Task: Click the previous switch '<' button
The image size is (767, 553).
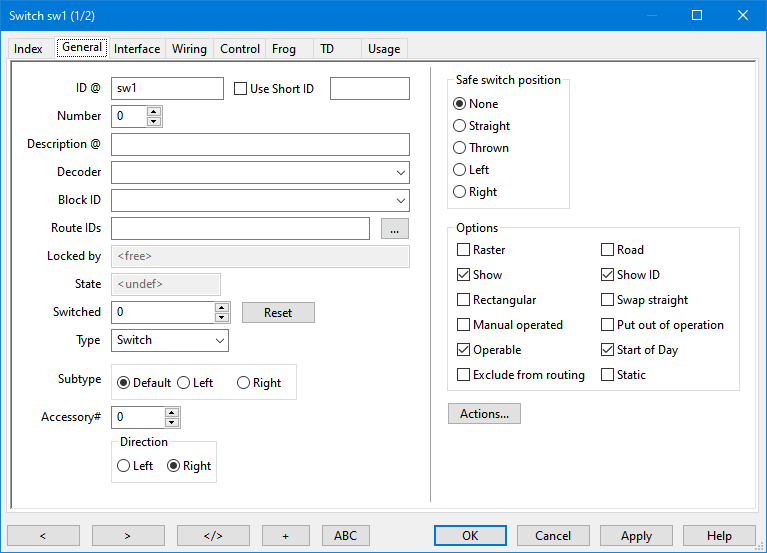Action: 43,536
